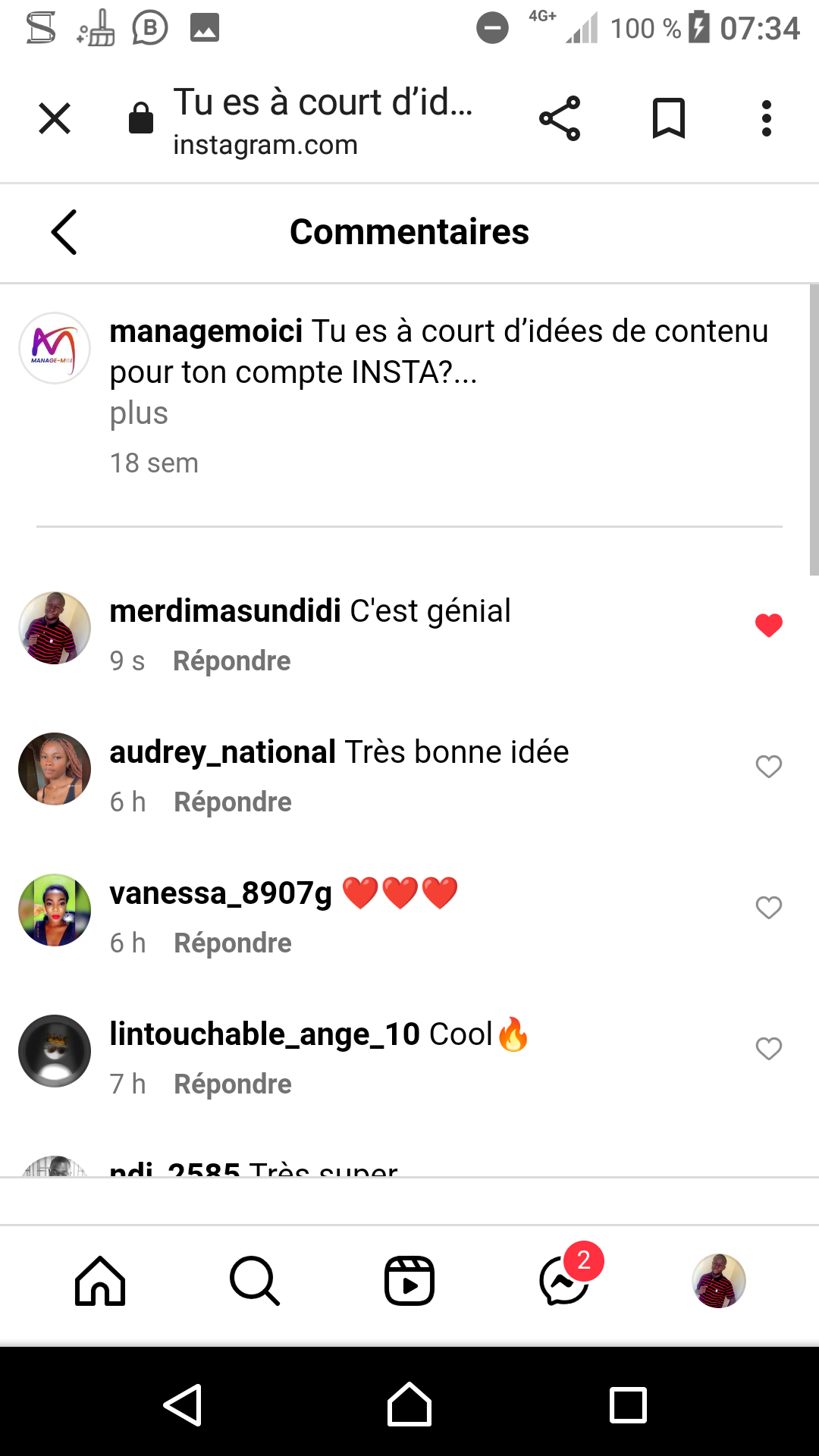Open Messenger with 2 notifications
Screen dimensions: 819x1456
point(565,1282)
